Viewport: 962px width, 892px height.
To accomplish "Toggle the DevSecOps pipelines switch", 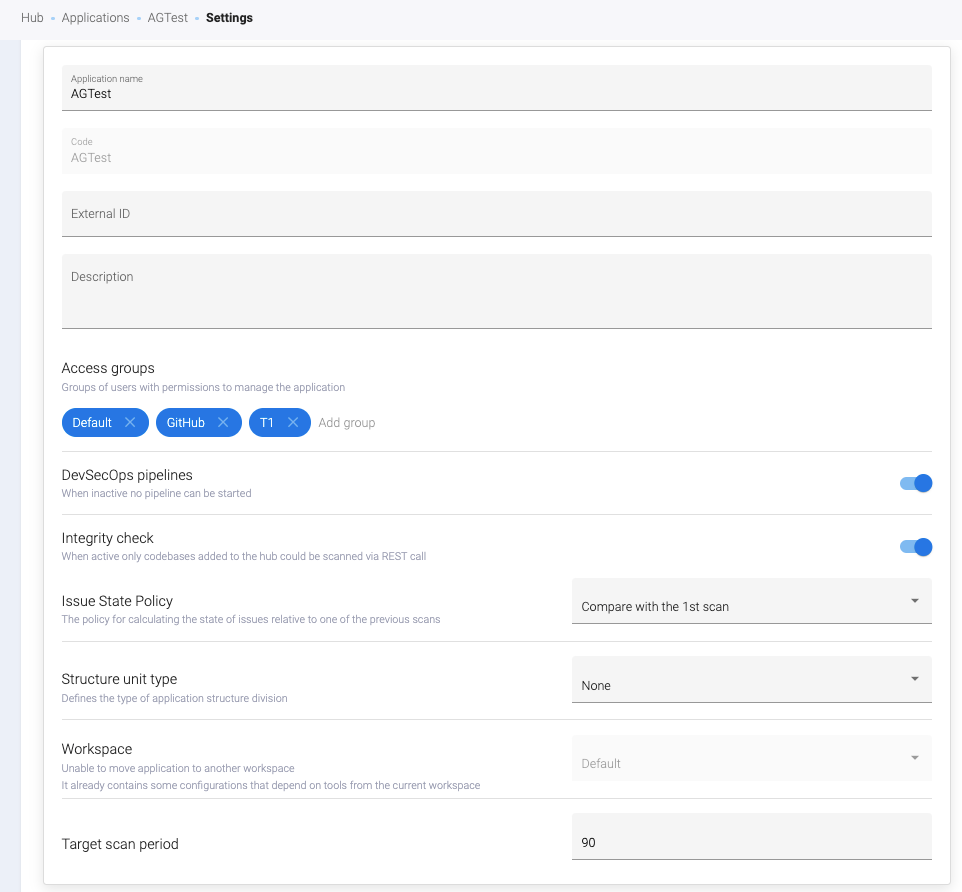I will 915,484.
